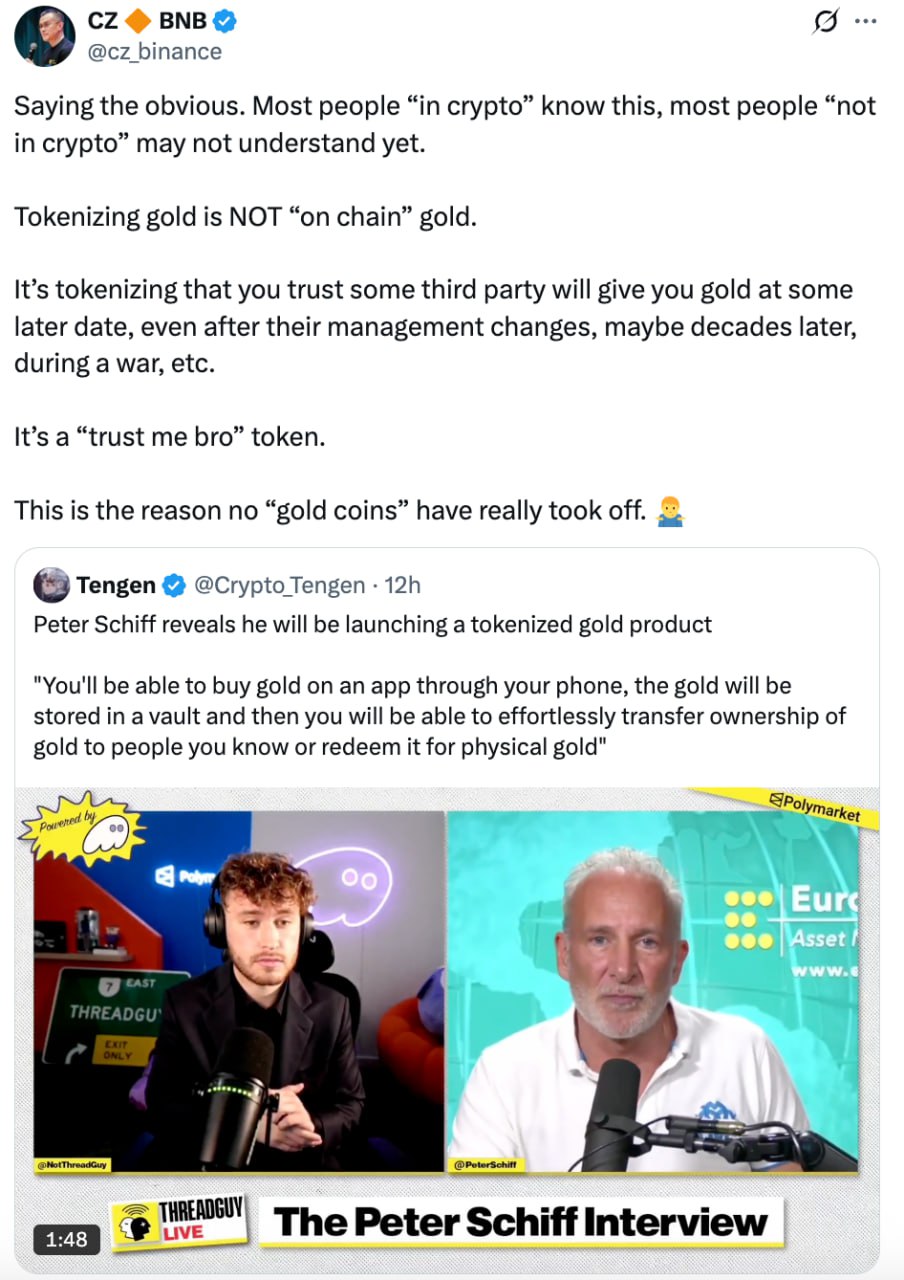
Task: Click the shrugging person emoji
Action: (x=669, y=512)
